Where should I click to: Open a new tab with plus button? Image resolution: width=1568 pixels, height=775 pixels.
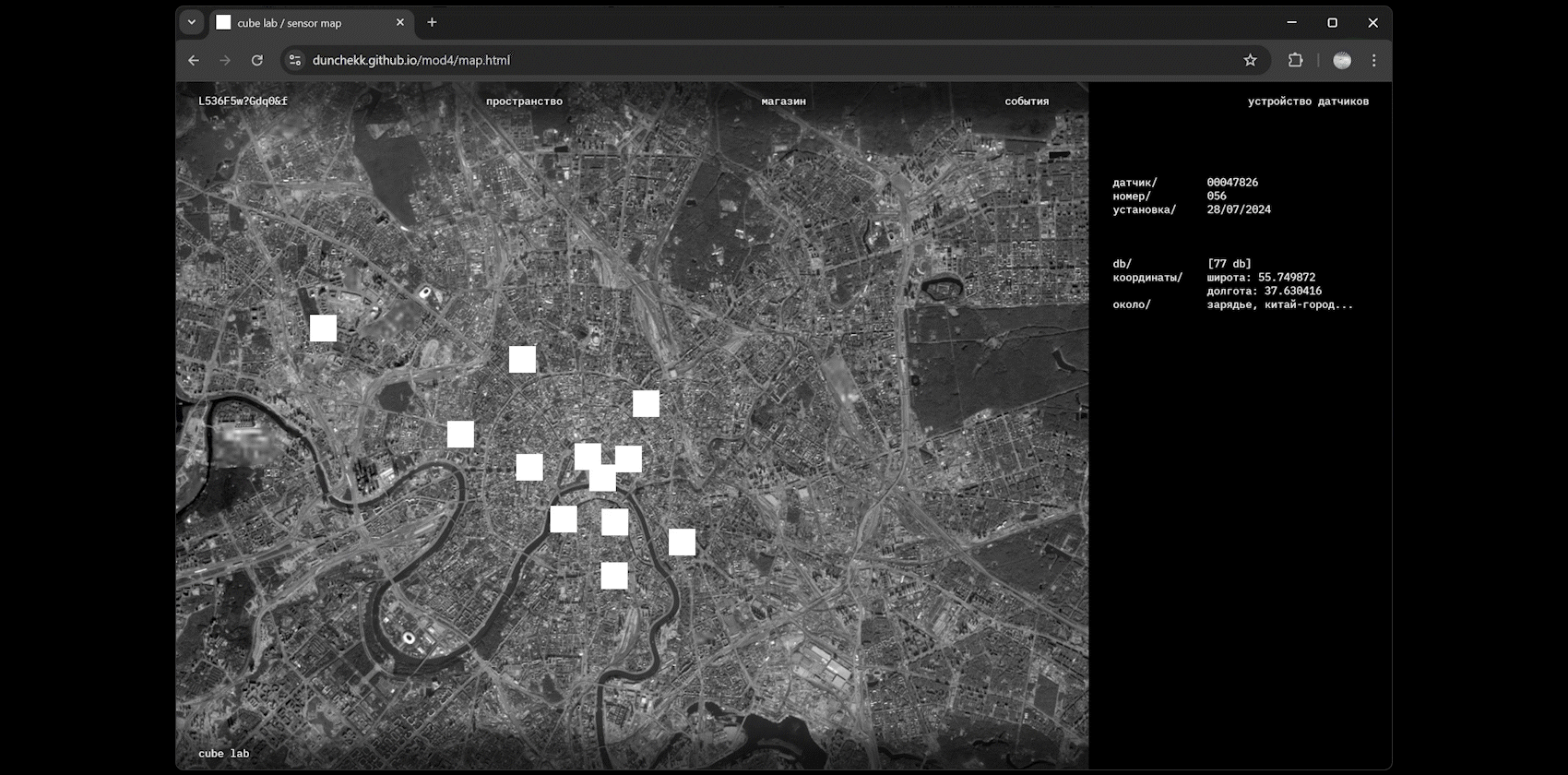pos(432,22)
